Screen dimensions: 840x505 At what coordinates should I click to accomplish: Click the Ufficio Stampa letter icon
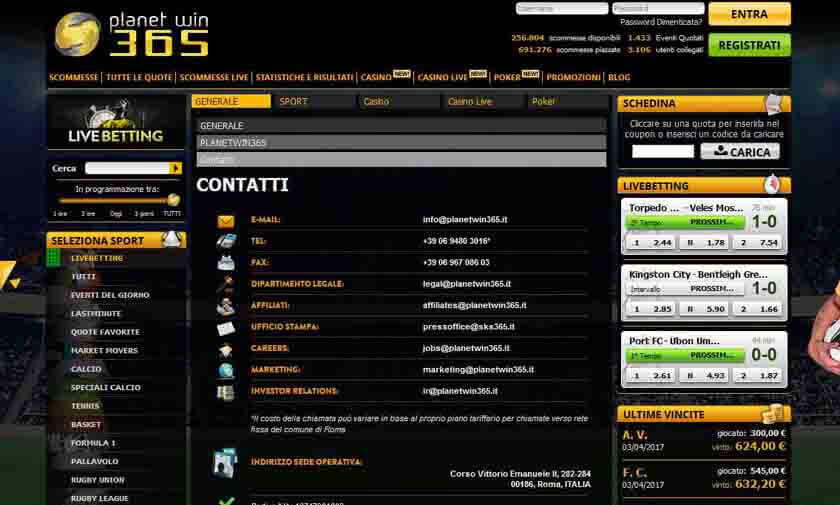[226, 327]
